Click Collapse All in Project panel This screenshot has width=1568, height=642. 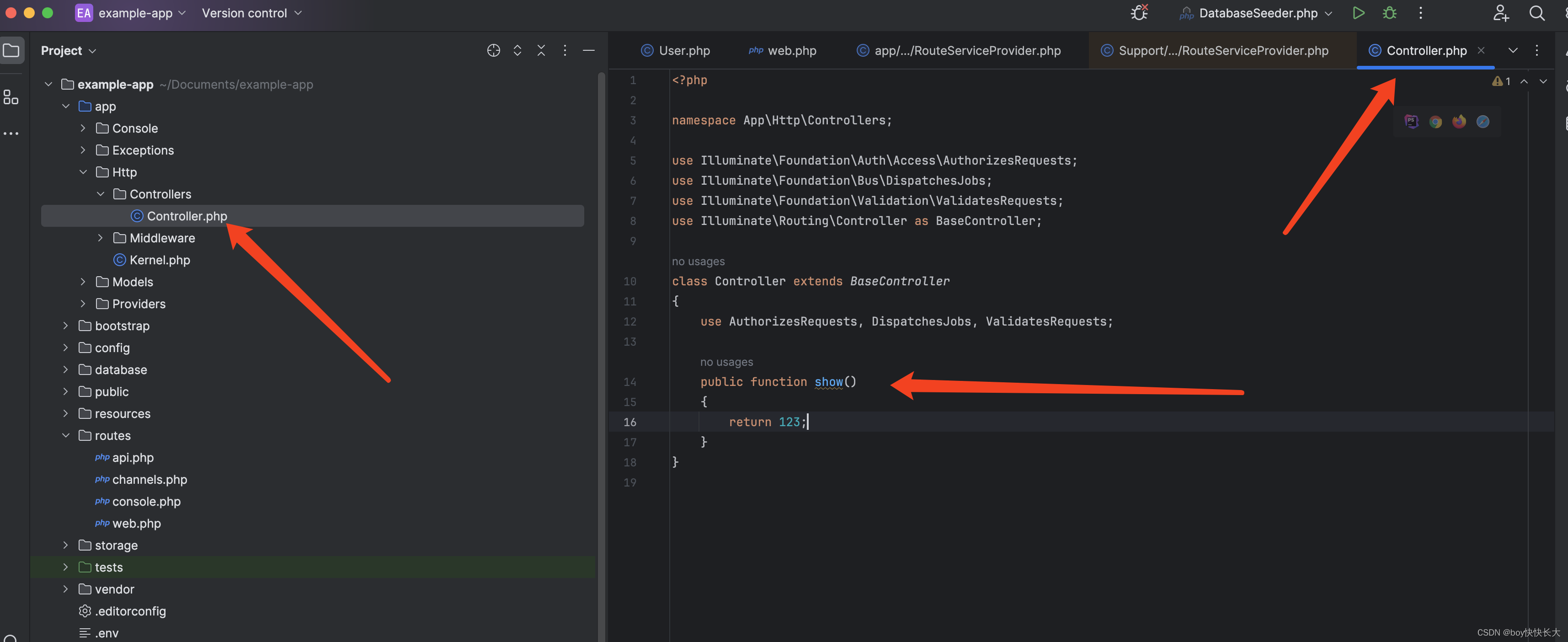click(x=541, y=51)
